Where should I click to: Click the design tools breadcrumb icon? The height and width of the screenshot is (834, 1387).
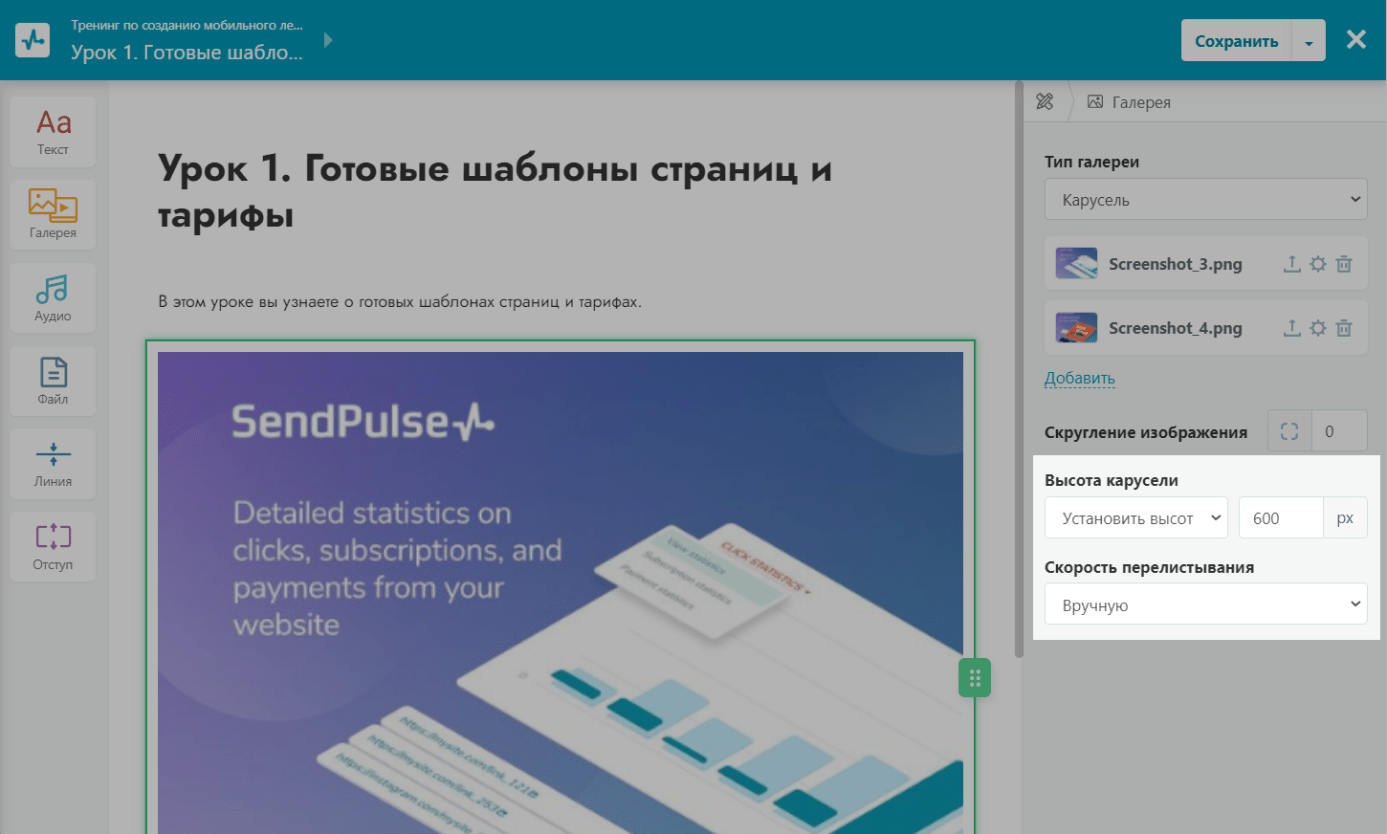[x=1045, y=101]
